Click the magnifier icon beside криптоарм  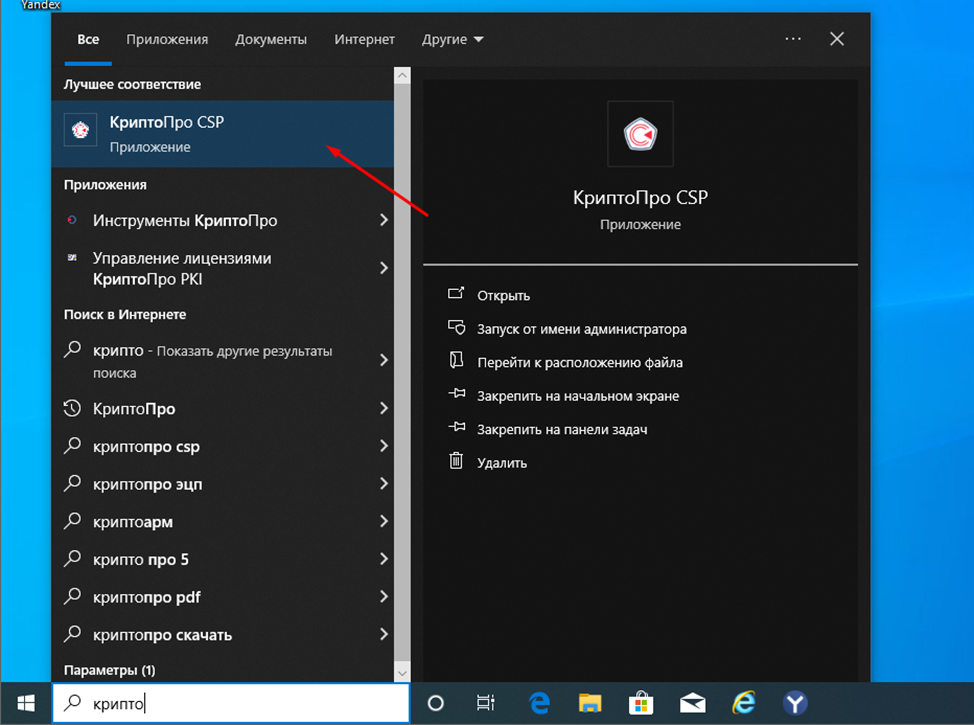tap(73, 521)
